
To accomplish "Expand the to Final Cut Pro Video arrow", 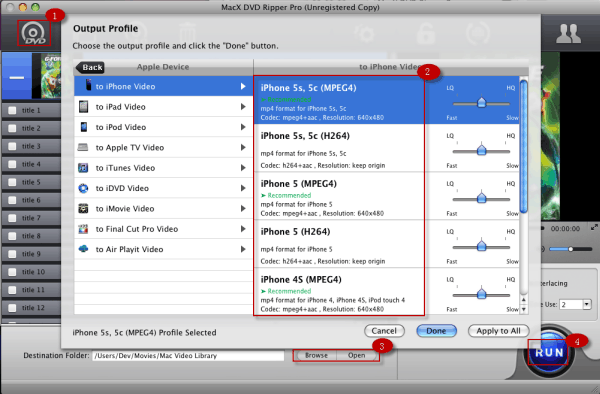I will [243, 229].
